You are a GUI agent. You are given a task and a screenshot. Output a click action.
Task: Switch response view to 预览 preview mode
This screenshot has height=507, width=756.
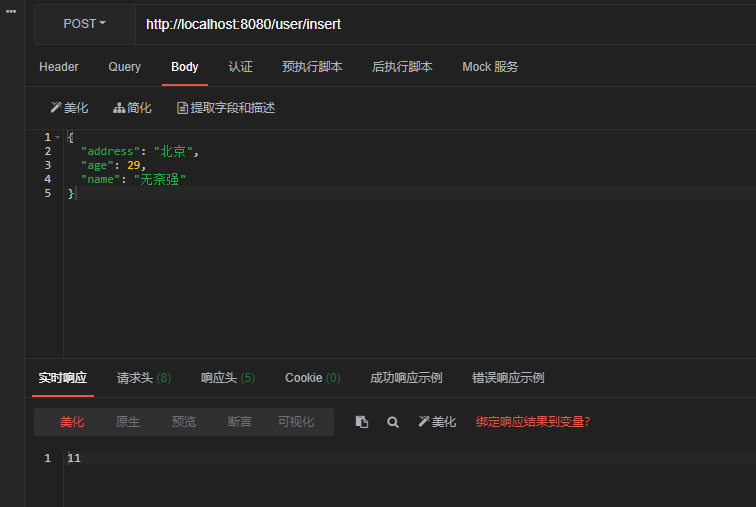click(x=184, y=422)
